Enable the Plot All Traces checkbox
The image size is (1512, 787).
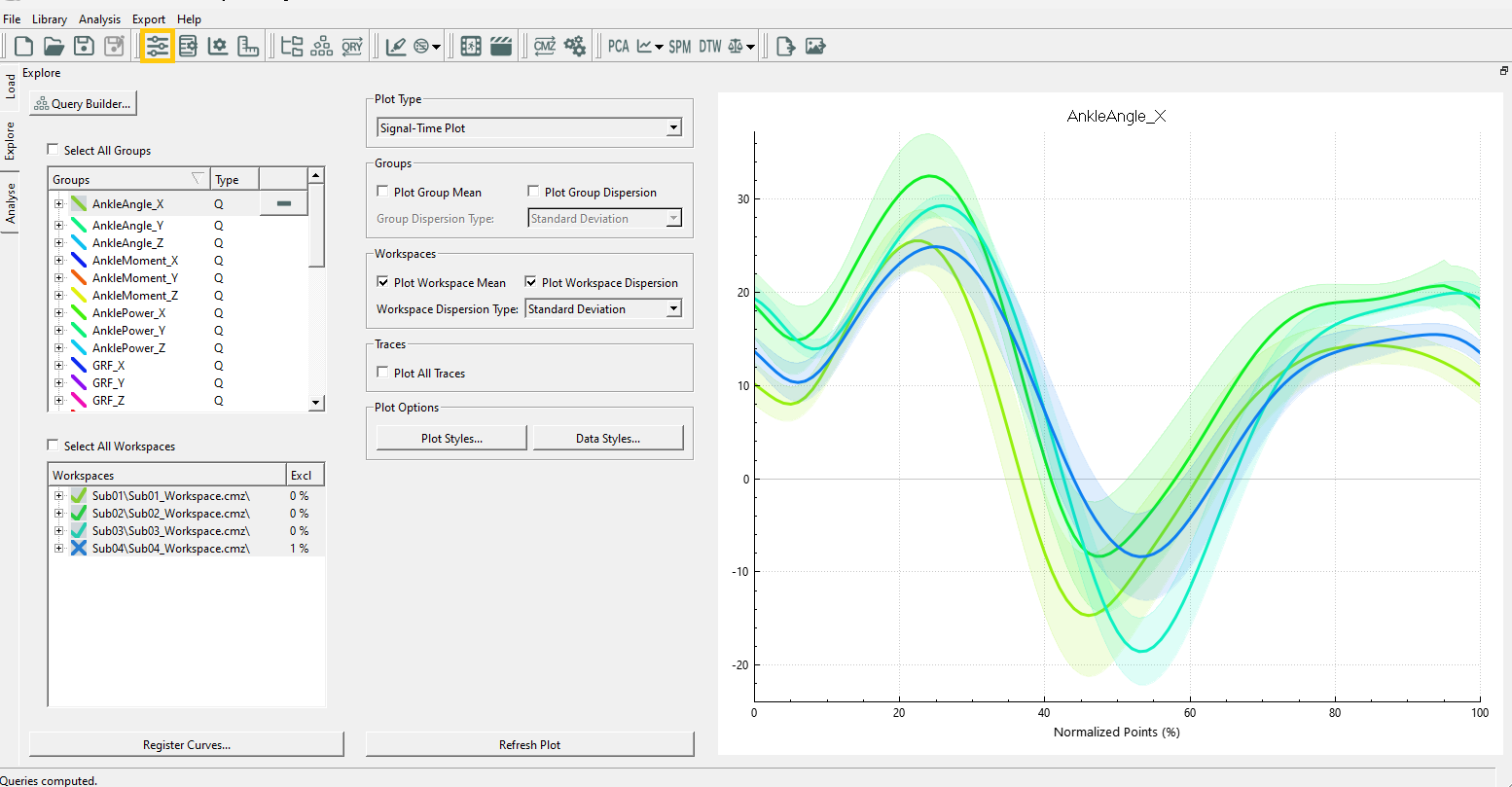point(383,373)
